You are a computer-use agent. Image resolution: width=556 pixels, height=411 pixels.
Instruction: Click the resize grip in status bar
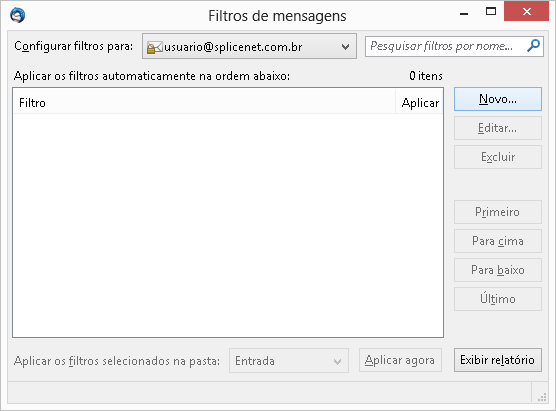[x=542, y=398]
